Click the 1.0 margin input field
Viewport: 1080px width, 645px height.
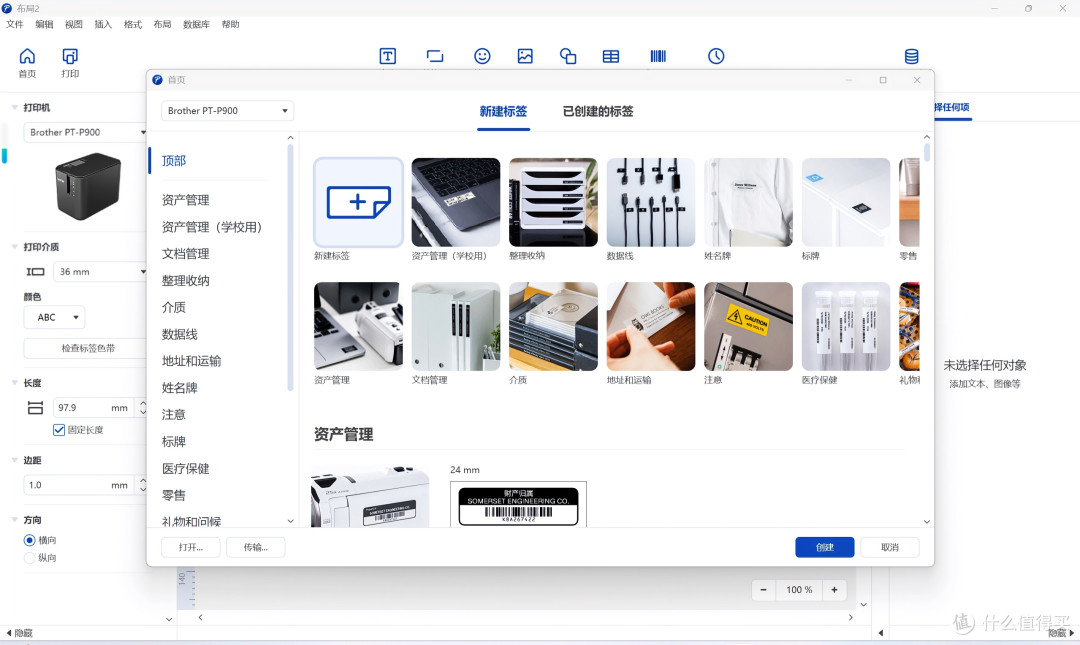point(80,484)
